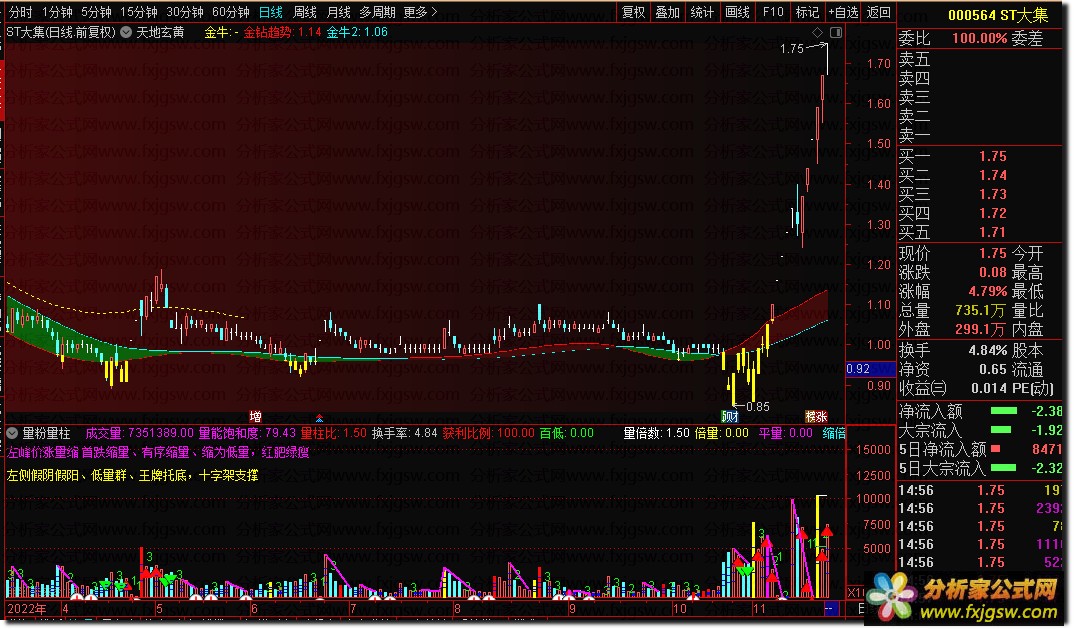The width and height of the screenshot is (1074, 629).
Task: Click the 买三 bid price 1.73
Action: (x=992, y=195)
